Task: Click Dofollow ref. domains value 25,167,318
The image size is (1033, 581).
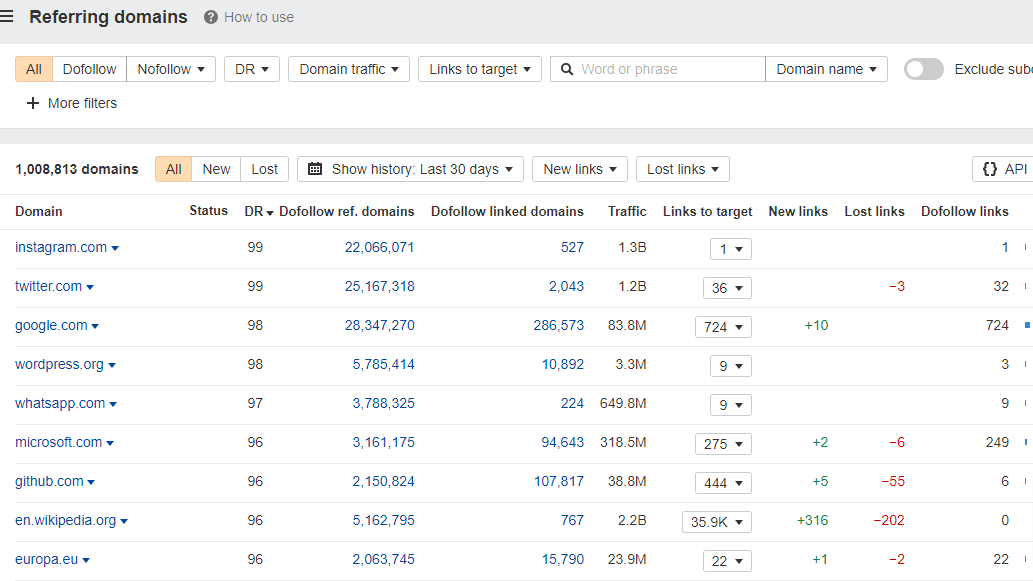Action: [379, 287]
